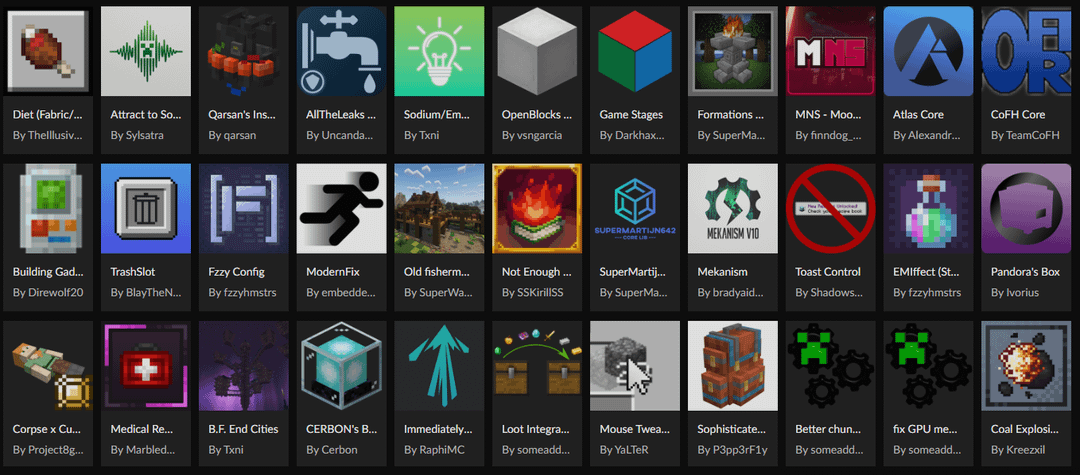Open the Formations campfire thumbnail
The image size is (1080, 475).
732,50
